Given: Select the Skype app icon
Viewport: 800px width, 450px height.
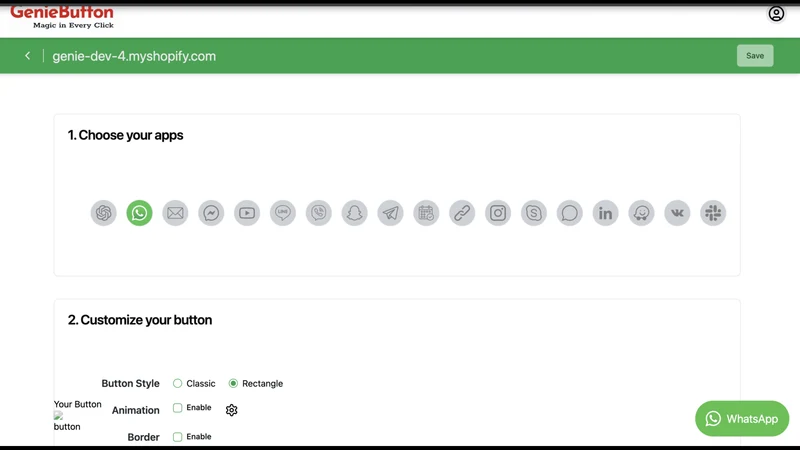Looking at the screenshot, I should [534, 213].
